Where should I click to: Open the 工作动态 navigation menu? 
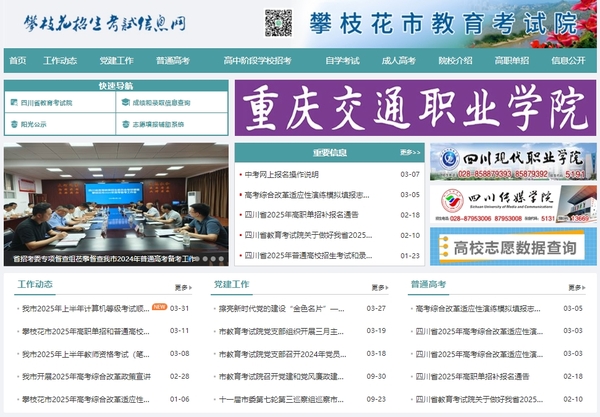(x=60, y=60)
